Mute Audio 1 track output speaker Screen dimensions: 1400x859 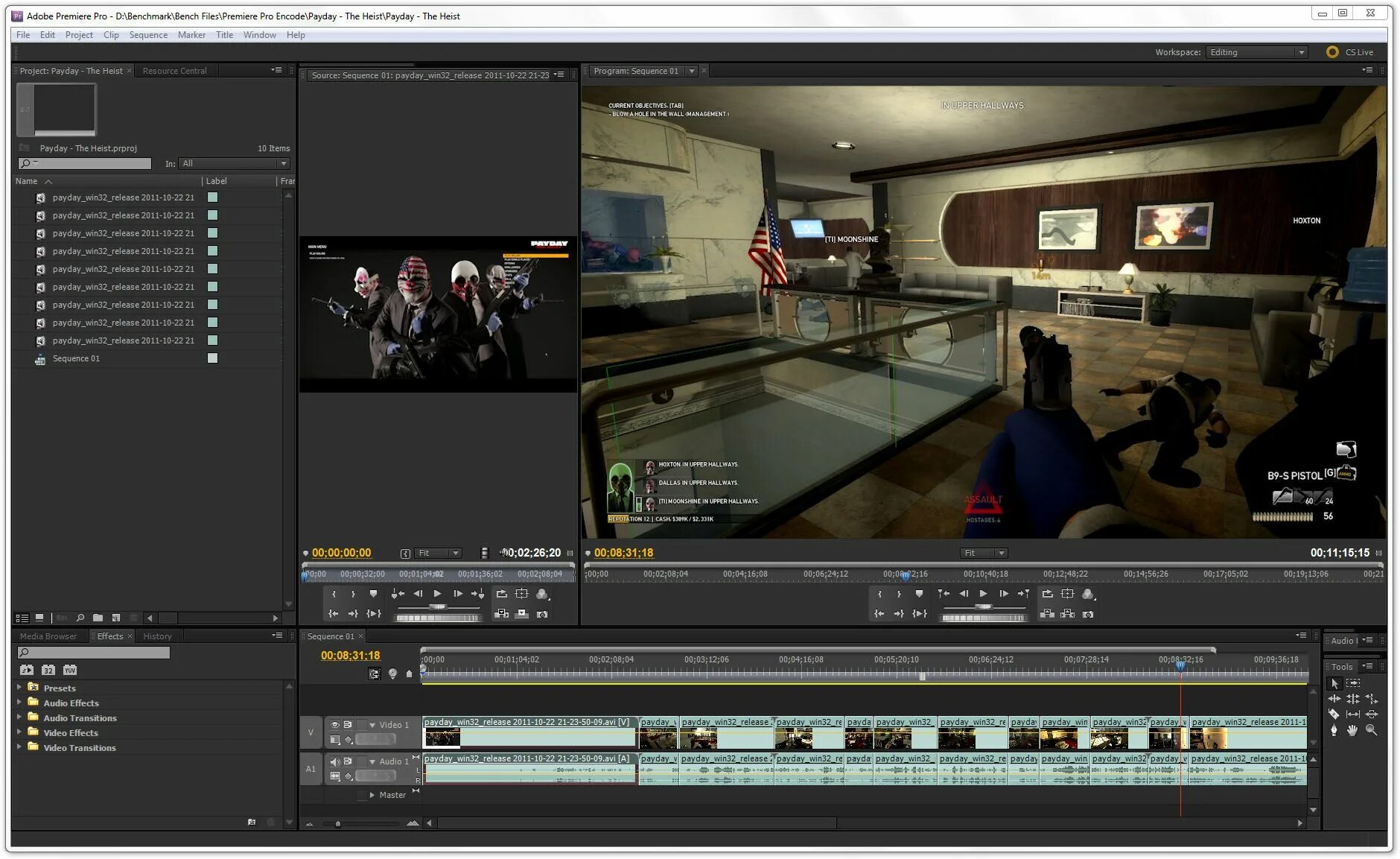coord(334,761)
